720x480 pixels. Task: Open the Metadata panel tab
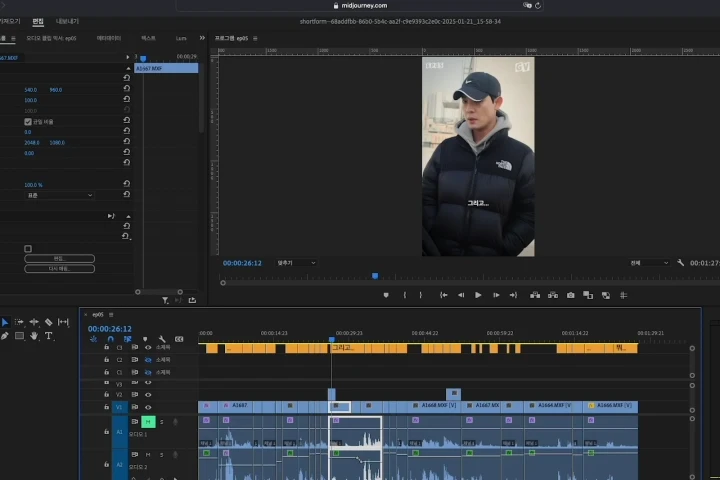pos(109,39)
